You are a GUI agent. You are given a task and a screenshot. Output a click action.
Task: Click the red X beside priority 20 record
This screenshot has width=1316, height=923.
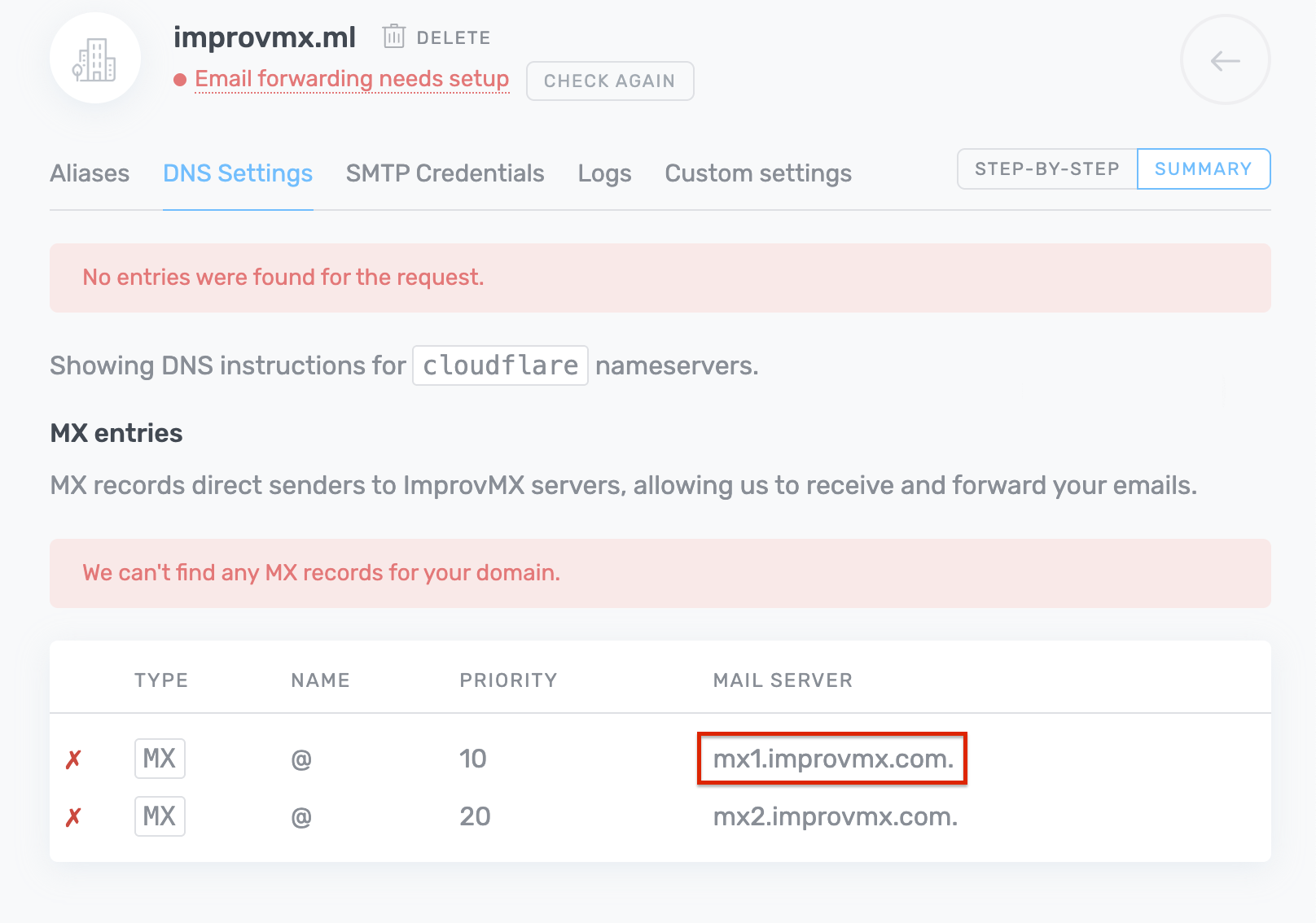click(73, 817)
